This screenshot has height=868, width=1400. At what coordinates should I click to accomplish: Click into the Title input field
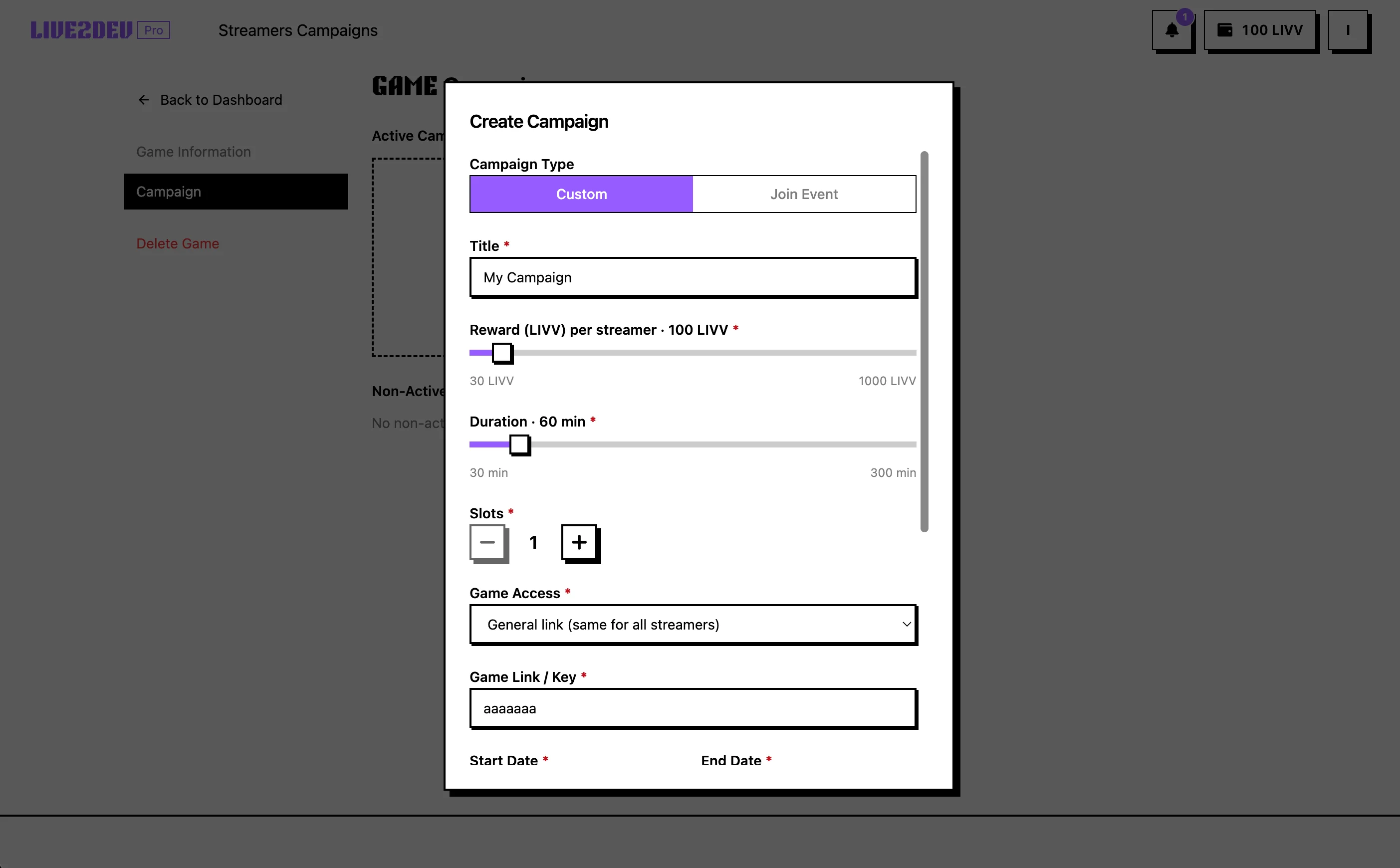point(693,277)
